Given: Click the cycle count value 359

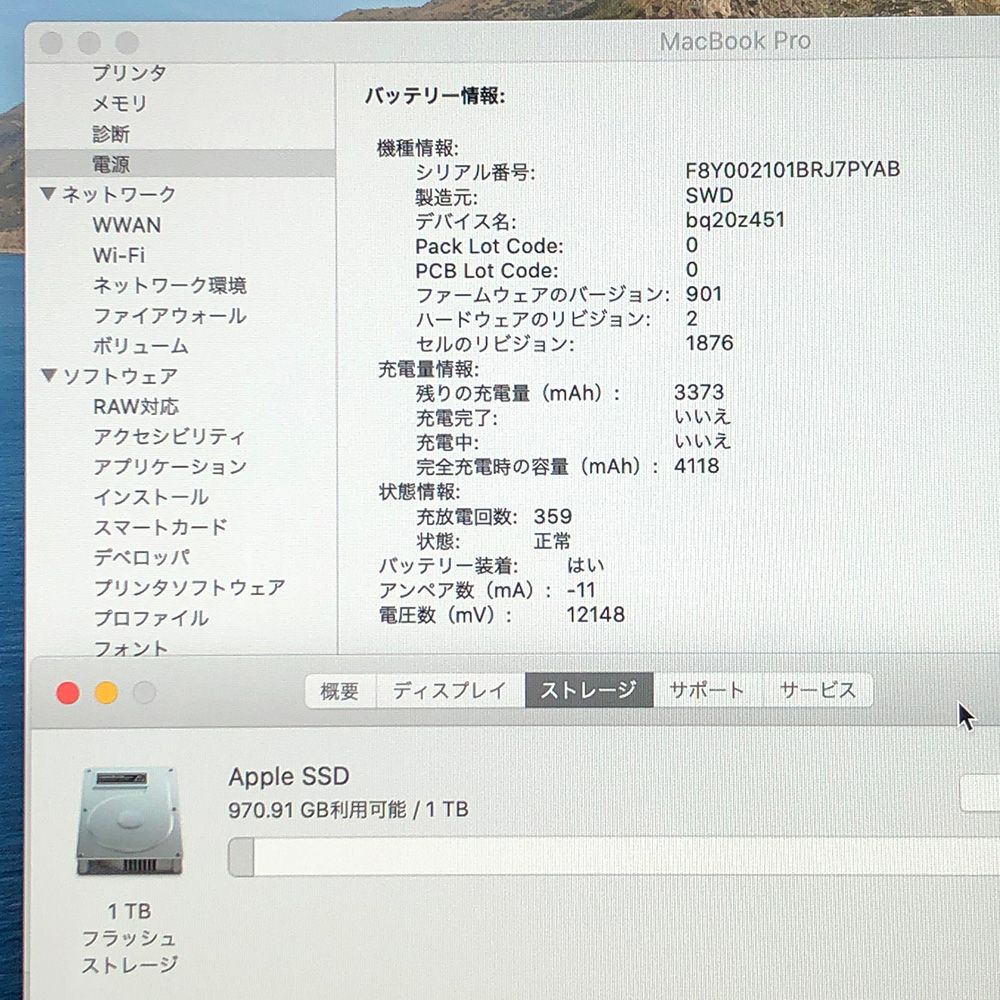Looking at the screenshot, I should pyautogui.click(x=553, y=516).
